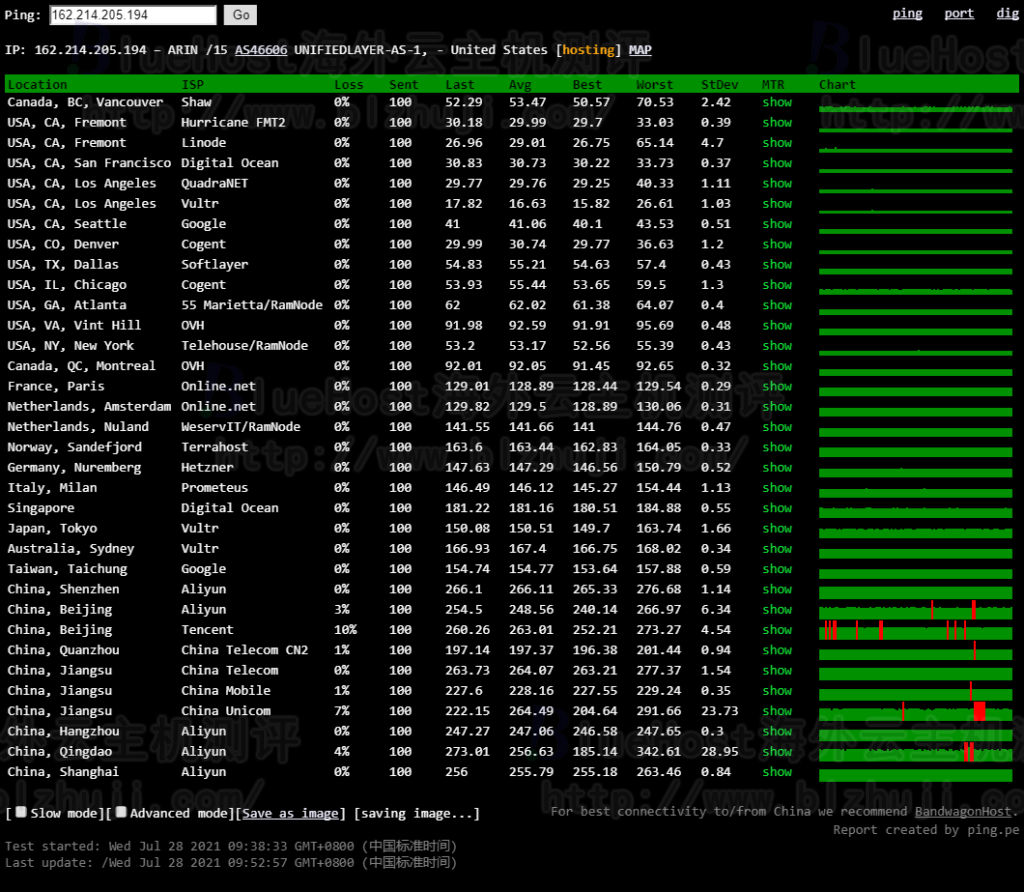Enable the Slow mode checkbox
The image size is (1024, 892).
pyautogui.click(x=21, y=812)
